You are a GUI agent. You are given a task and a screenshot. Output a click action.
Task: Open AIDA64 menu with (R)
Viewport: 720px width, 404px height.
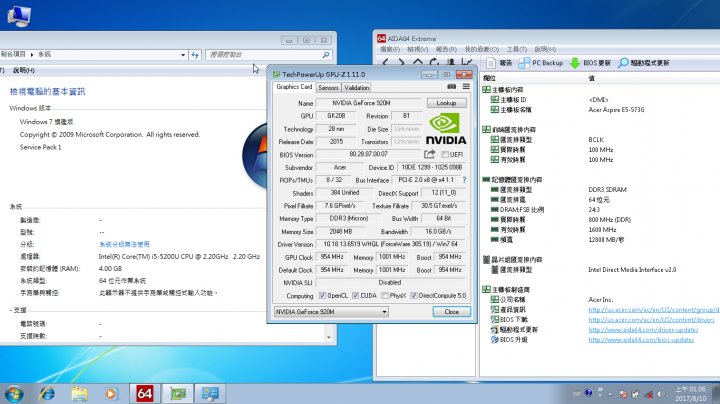tap(446, 49)
